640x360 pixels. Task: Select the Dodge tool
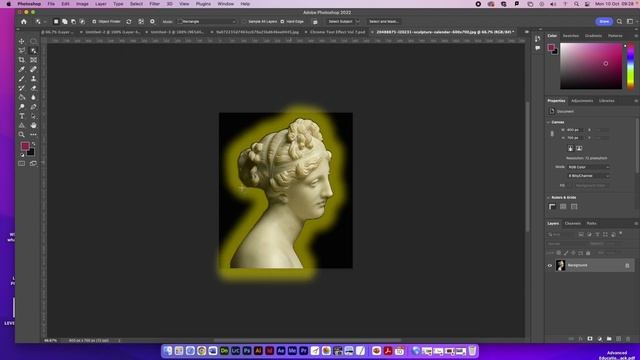click(x=21, y=107)
